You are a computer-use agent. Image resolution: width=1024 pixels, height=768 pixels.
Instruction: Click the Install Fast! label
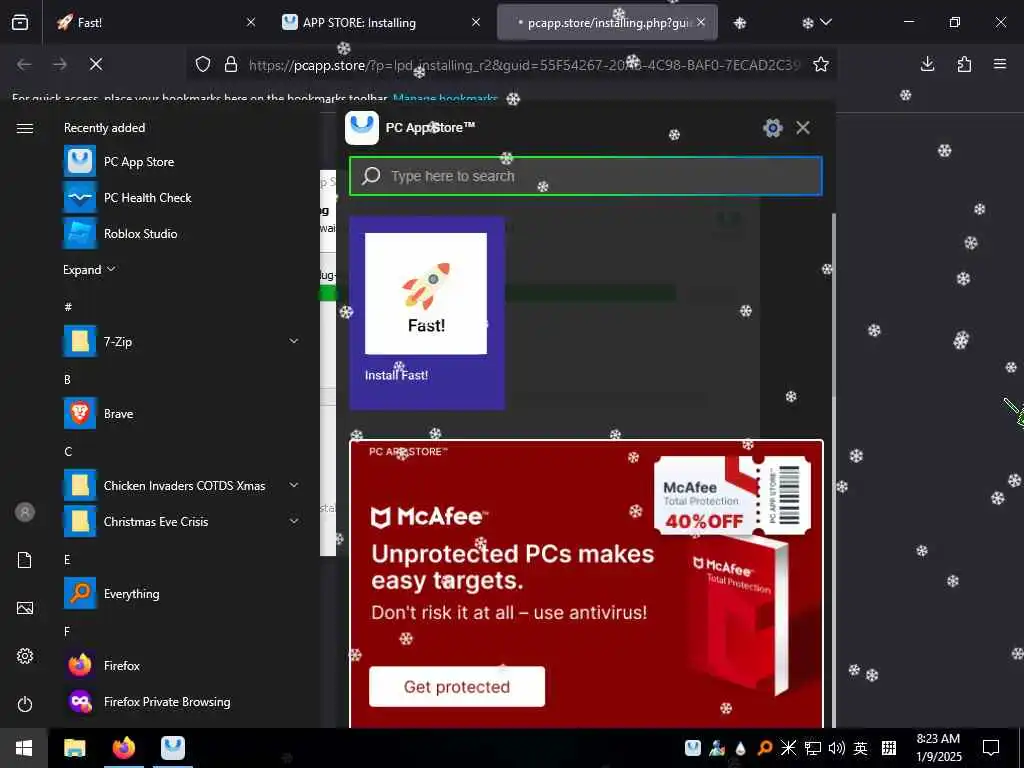[396, 375]
